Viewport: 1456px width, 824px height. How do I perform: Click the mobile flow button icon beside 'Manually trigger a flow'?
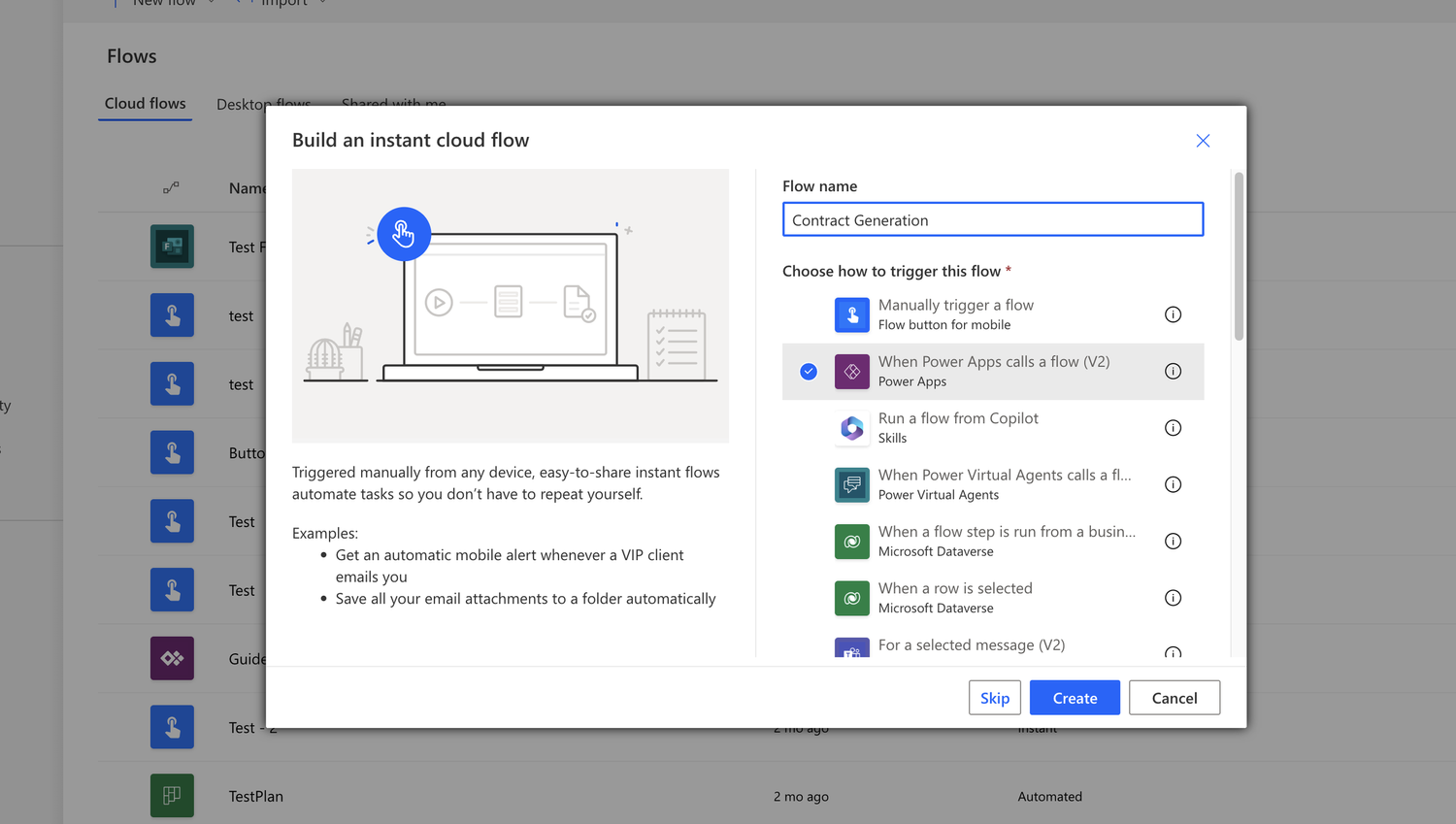point(851,314)
